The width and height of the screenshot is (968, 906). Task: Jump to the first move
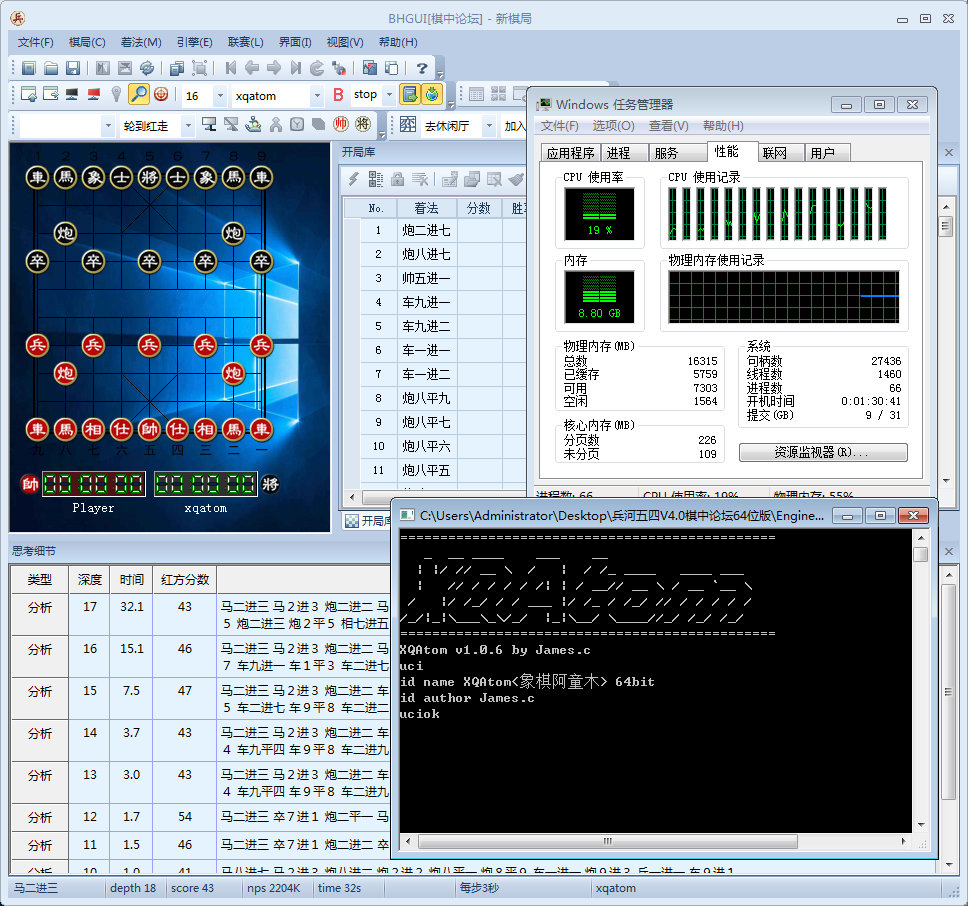230,68
